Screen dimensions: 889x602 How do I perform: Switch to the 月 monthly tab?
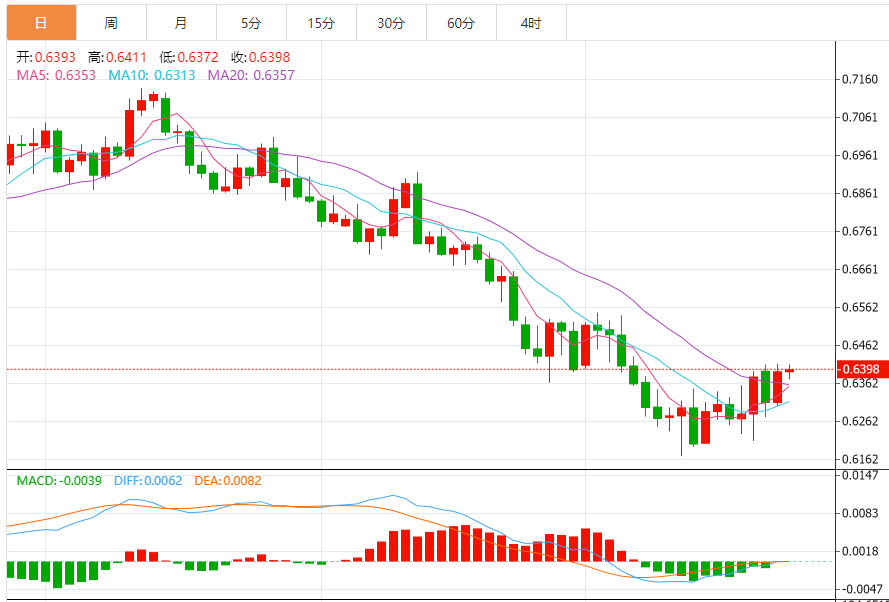tap(181, 23)
